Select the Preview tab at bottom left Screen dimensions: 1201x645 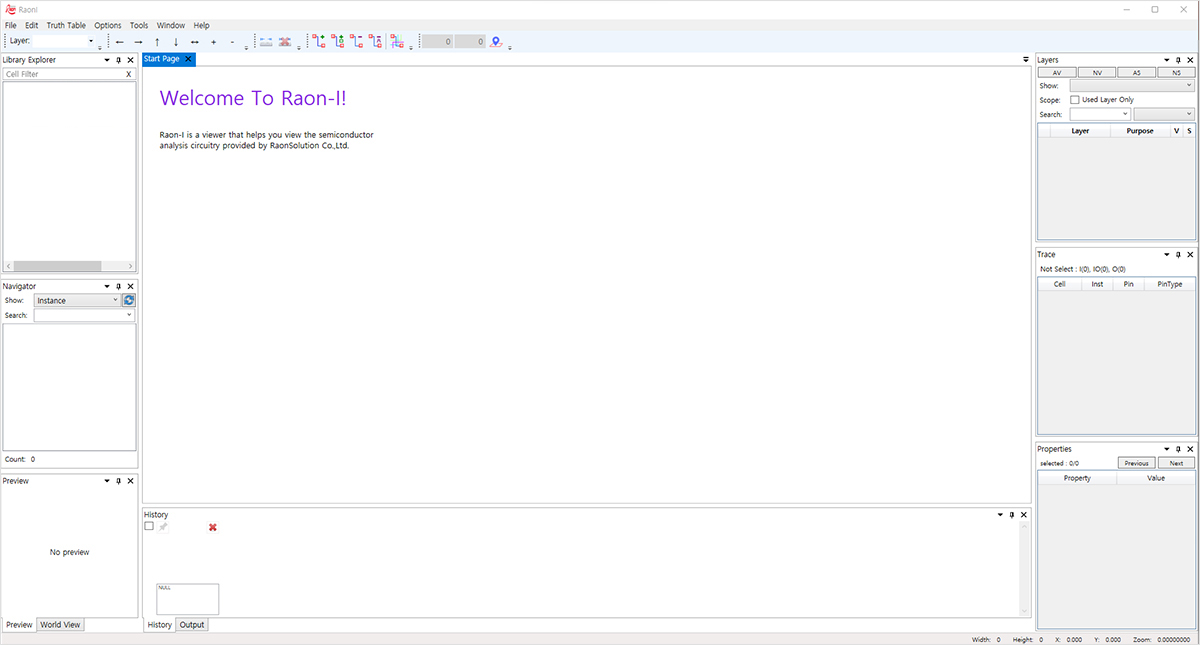pyautogui.click(x=19, y=625)
